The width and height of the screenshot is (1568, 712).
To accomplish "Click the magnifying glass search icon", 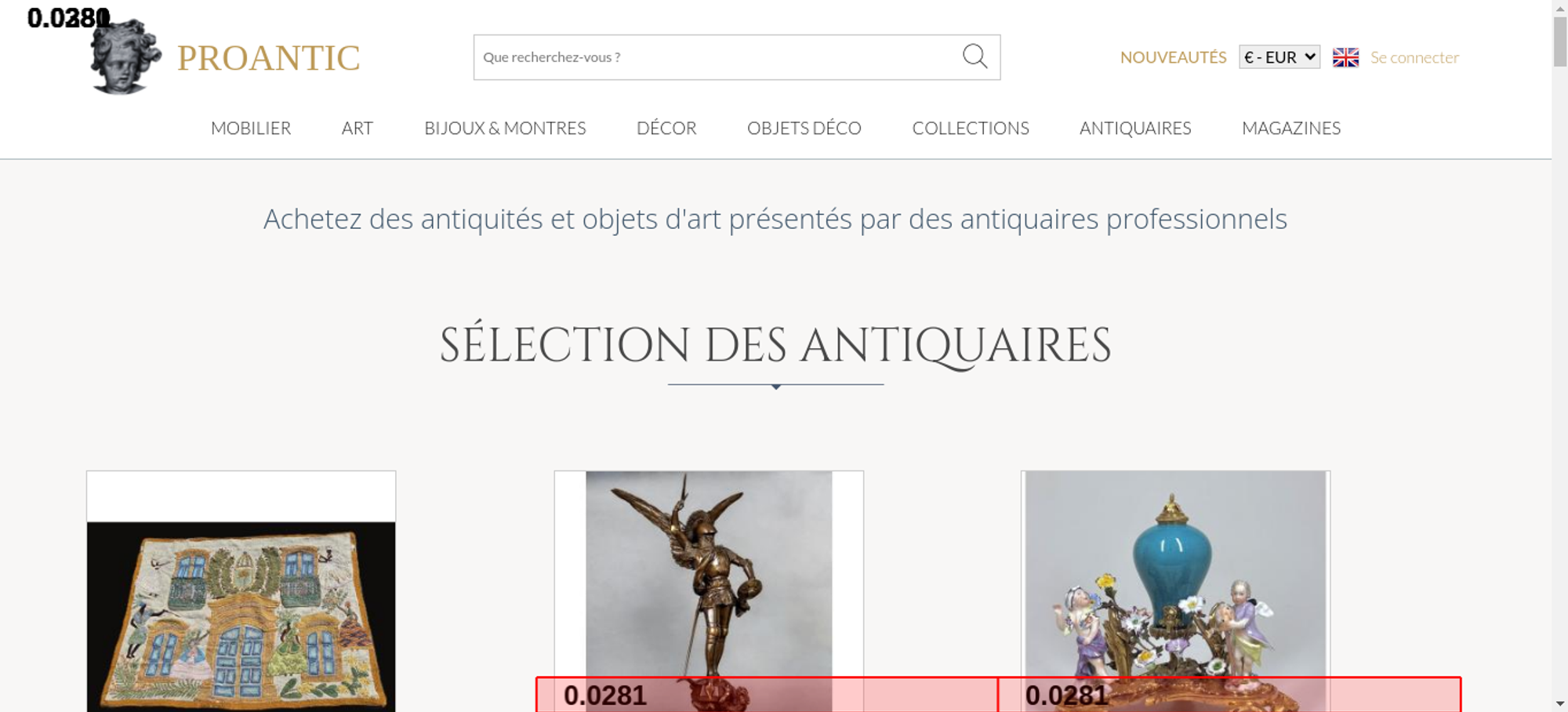I will click(x=975, y=56).
